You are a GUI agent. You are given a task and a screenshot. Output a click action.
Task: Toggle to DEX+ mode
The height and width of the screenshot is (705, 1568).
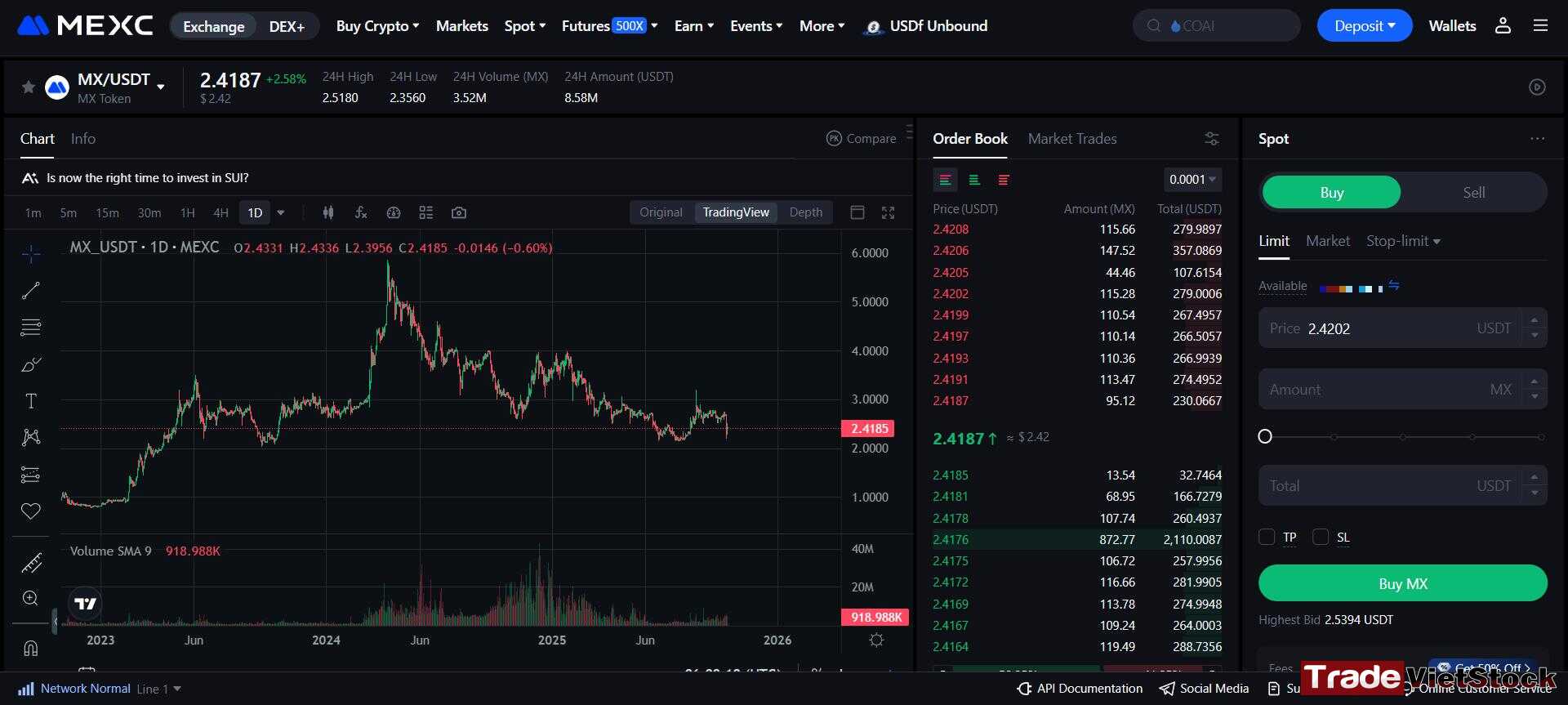[x=287, y=26]
